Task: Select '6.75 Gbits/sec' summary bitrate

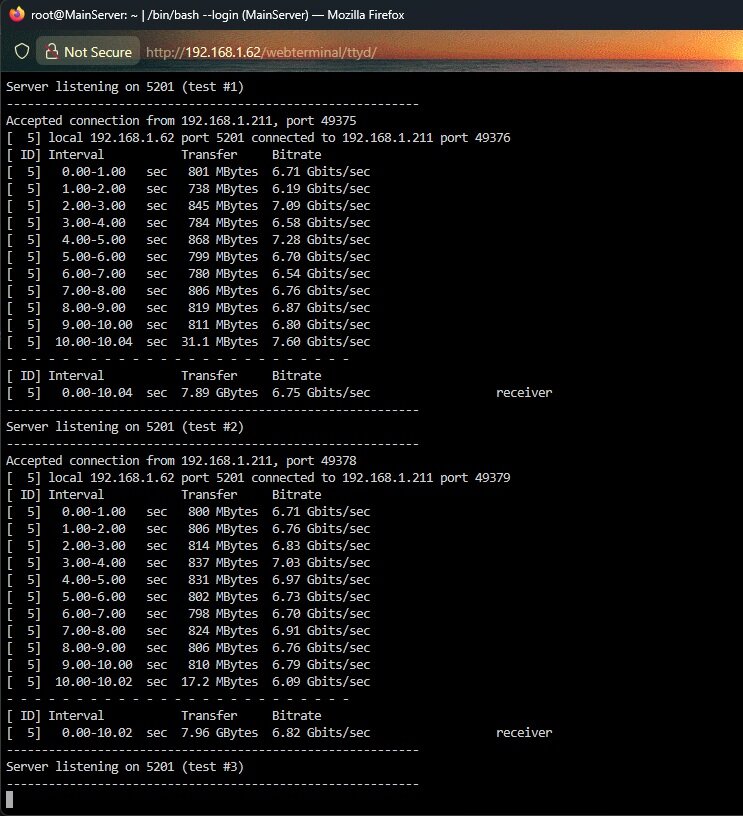Action: 321,393
